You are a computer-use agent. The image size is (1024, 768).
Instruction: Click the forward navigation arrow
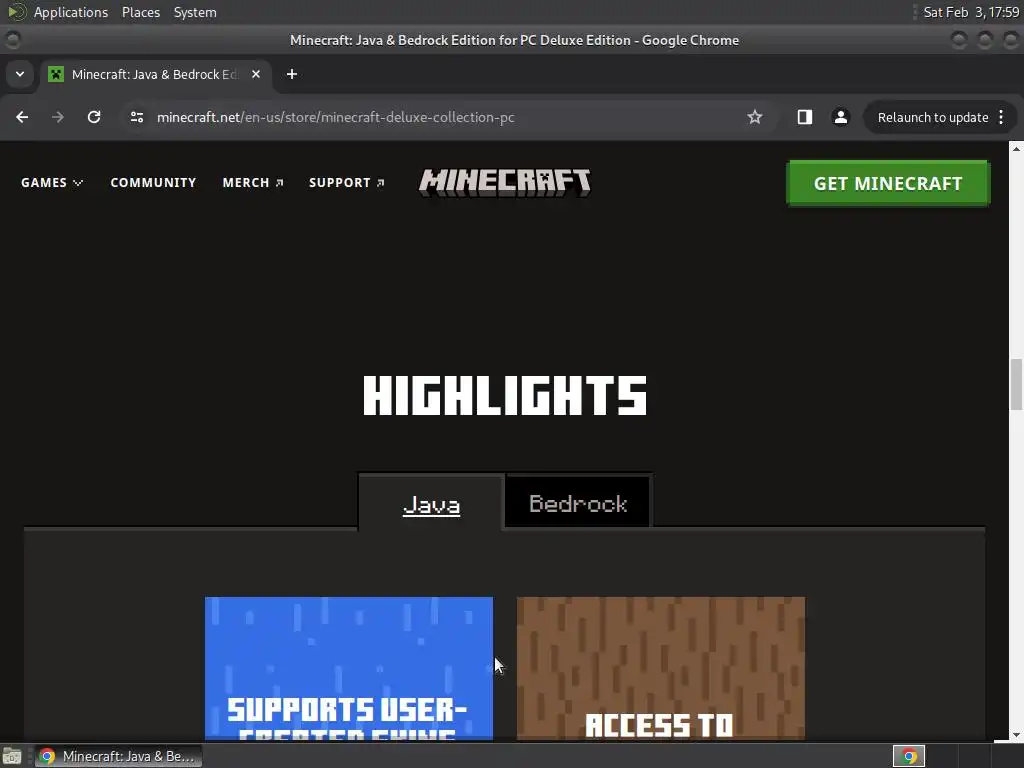[x=58, y=117]
